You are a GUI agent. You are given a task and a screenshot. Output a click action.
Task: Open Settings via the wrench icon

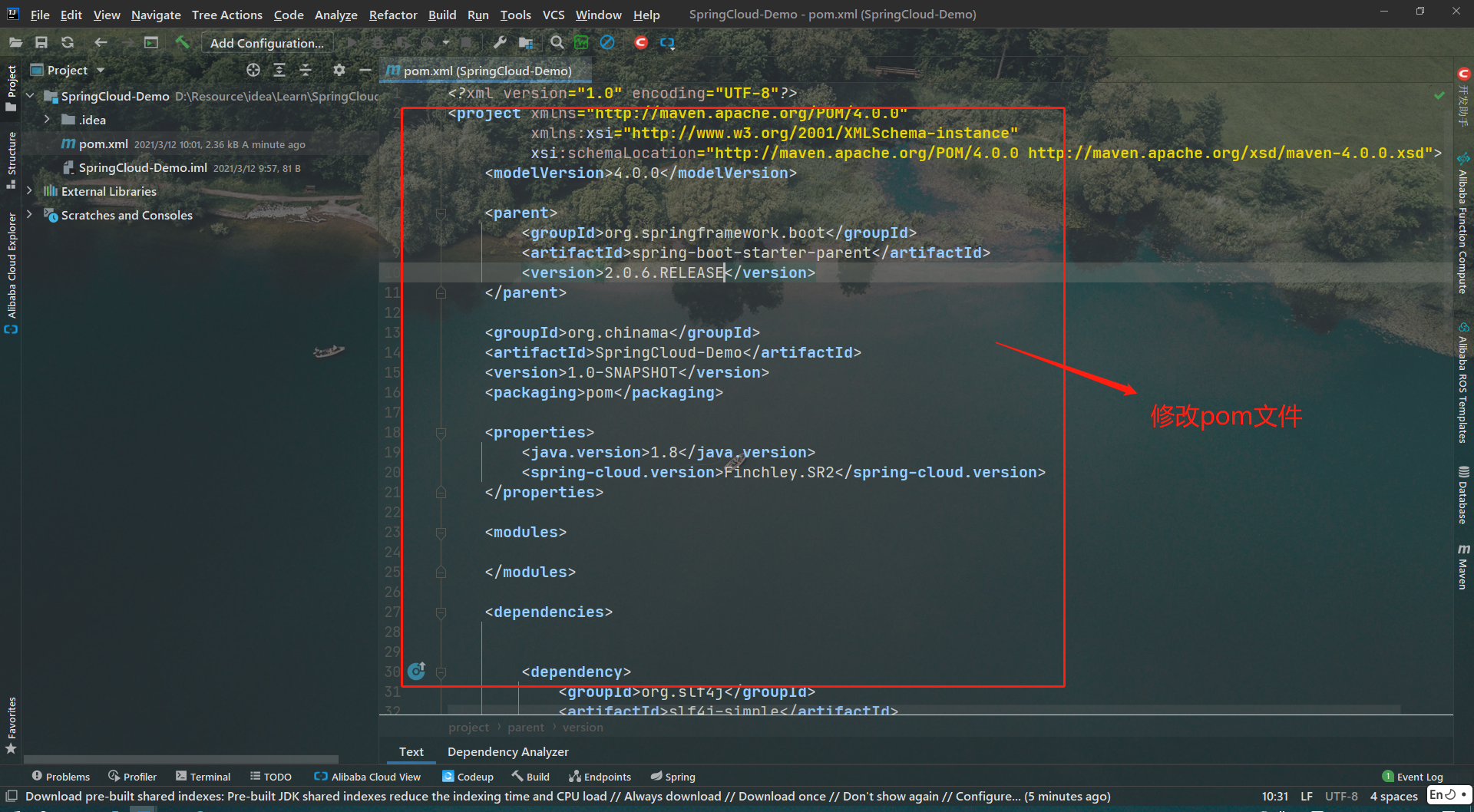coord(500,43)
